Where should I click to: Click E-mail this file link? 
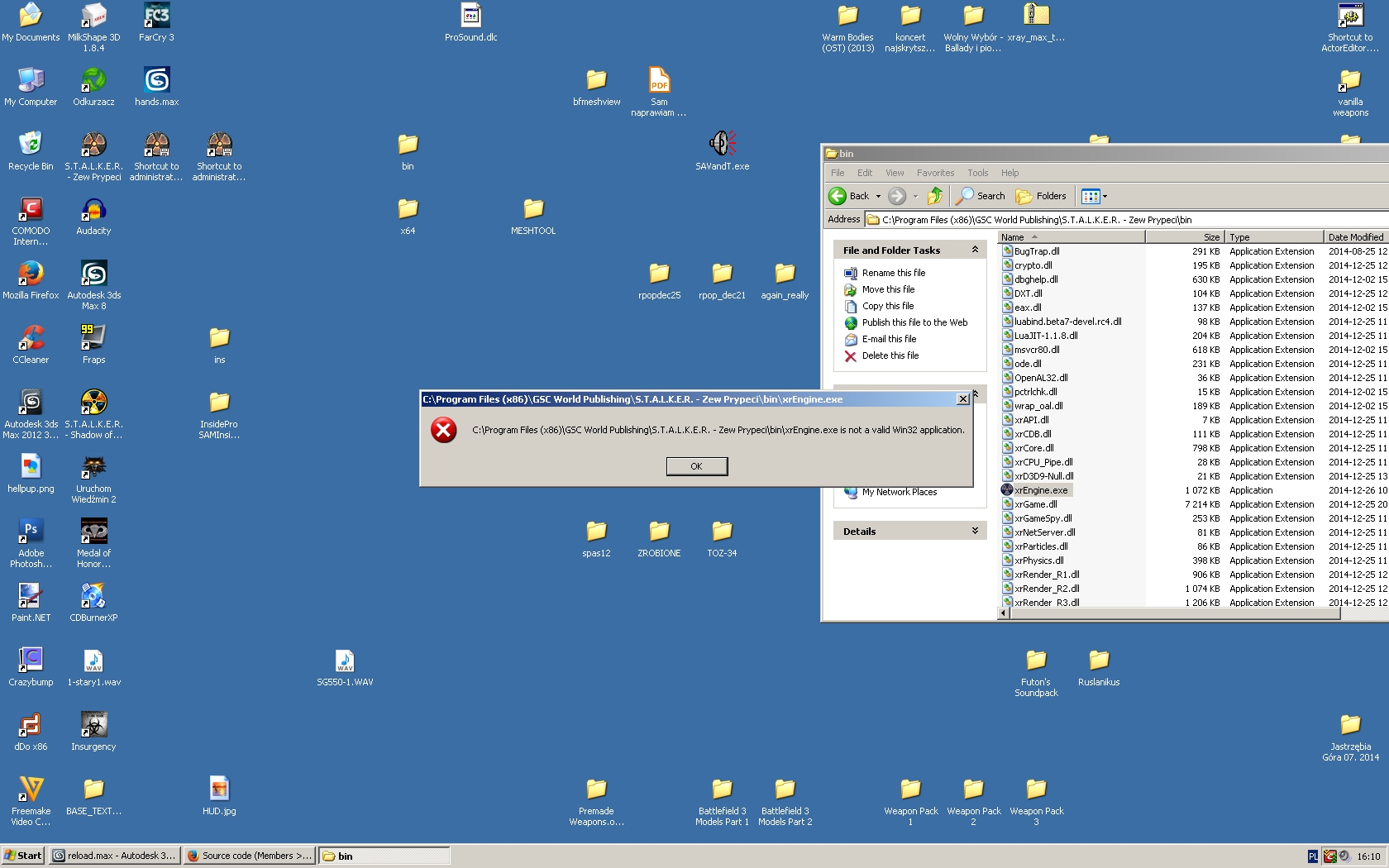[889, 339]
